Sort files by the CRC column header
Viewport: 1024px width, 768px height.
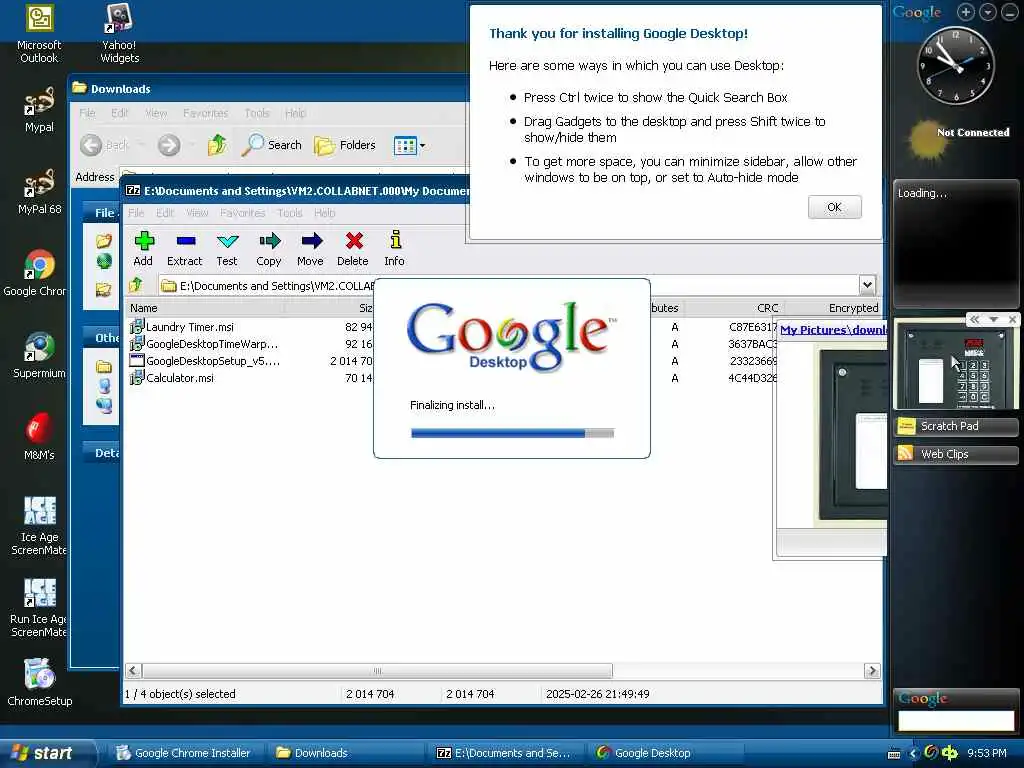point(733,308)
